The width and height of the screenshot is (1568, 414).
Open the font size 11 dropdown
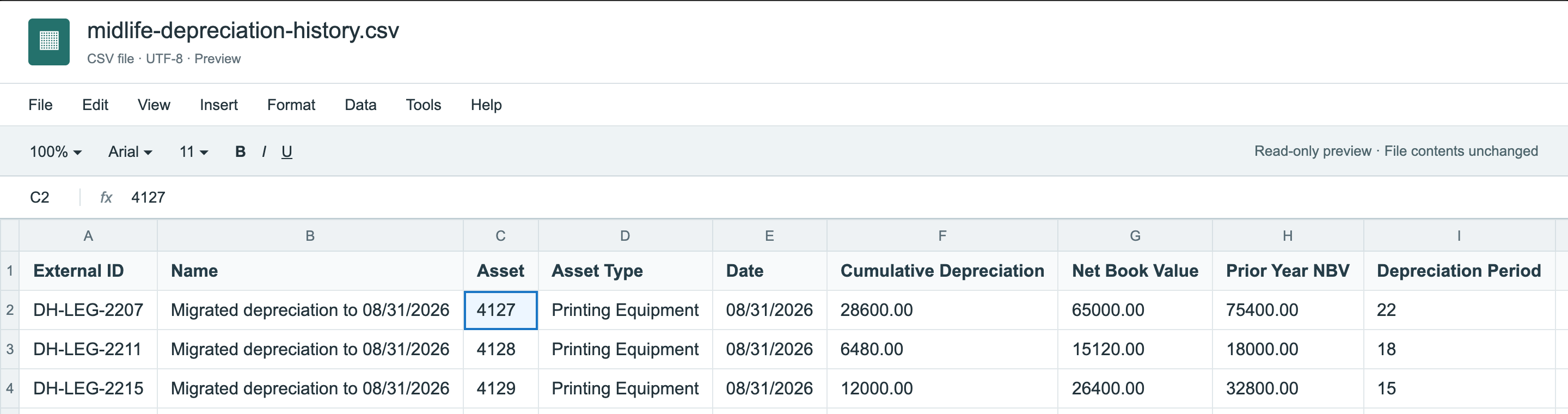194,151
